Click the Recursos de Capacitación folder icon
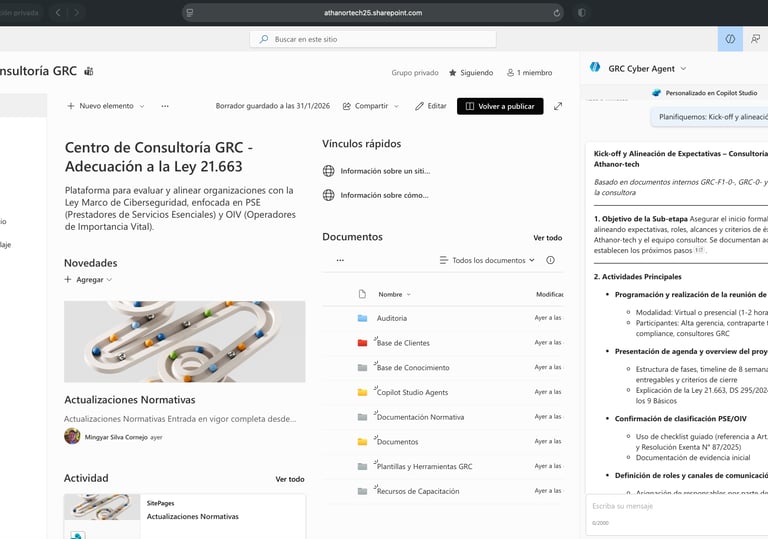The width and height of the screenshot is (768, 539). click(x=362, y=491)
